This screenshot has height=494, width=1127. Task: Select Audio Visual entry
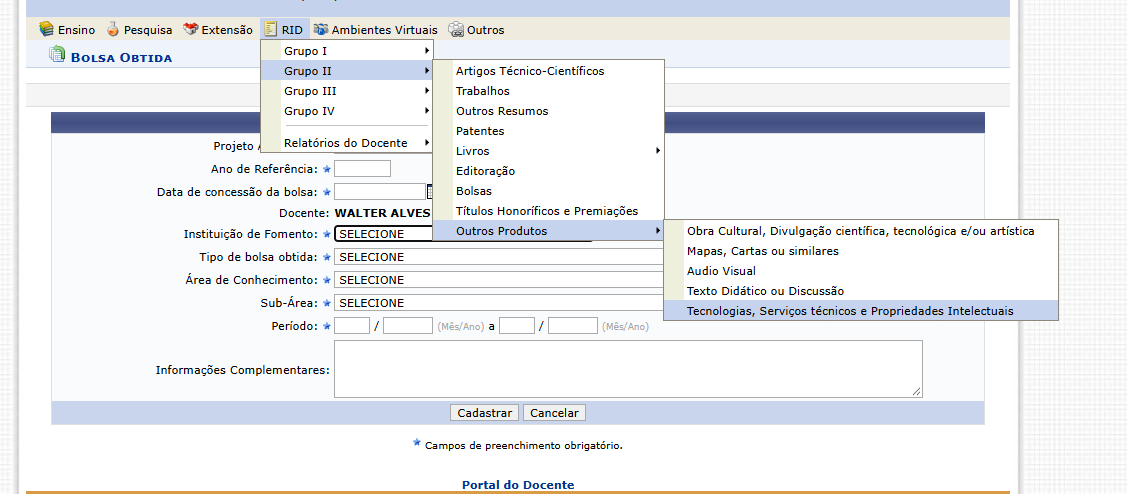860,271
